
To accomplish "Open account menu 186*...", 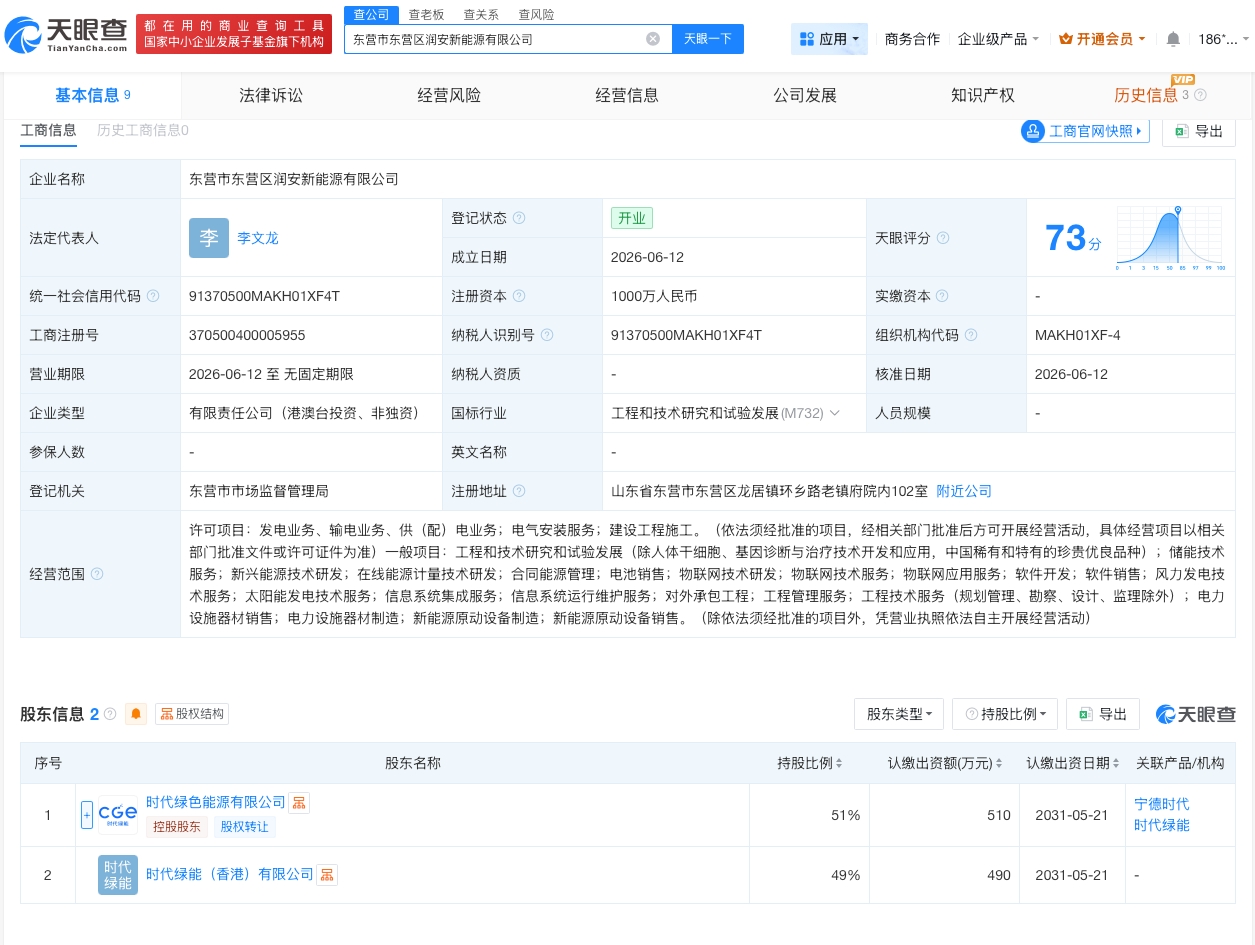I will pos(1223,39).
